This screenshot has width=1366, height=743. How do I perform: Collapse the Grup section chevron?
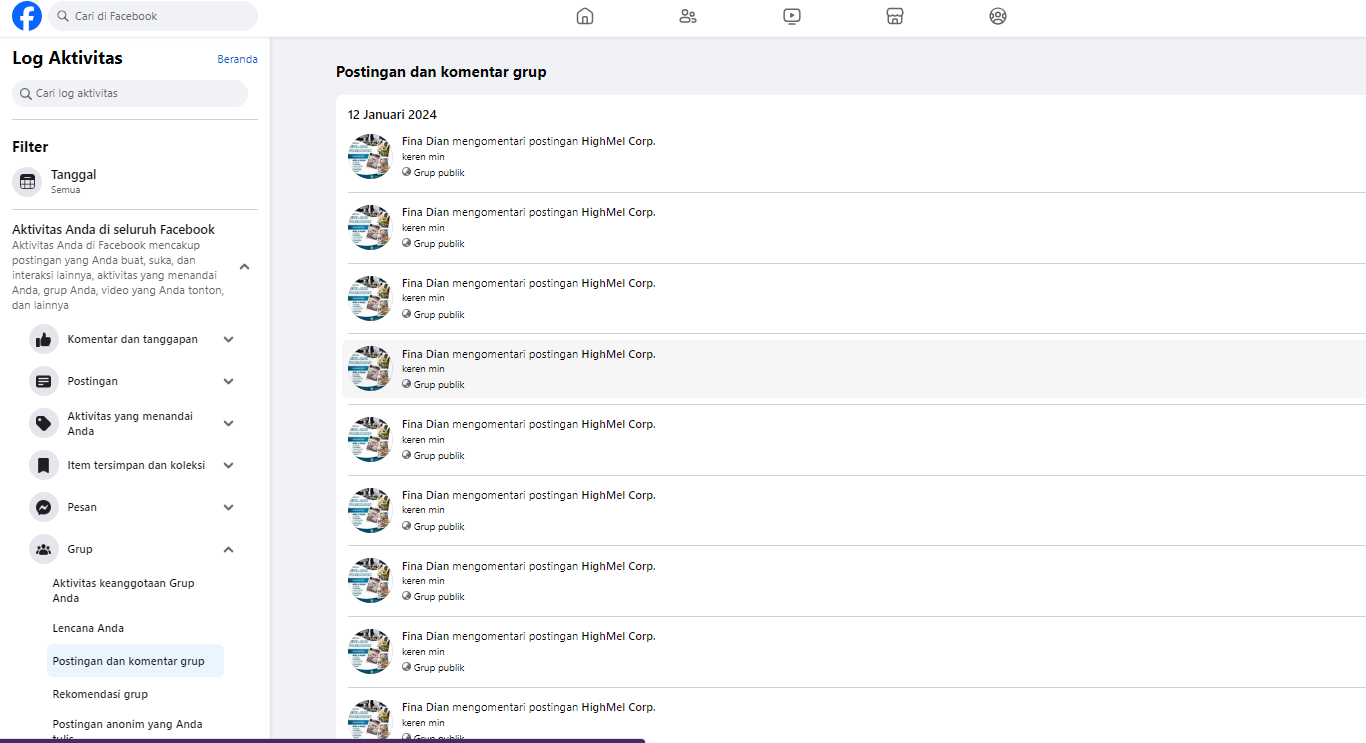click(x=229, y=550)
